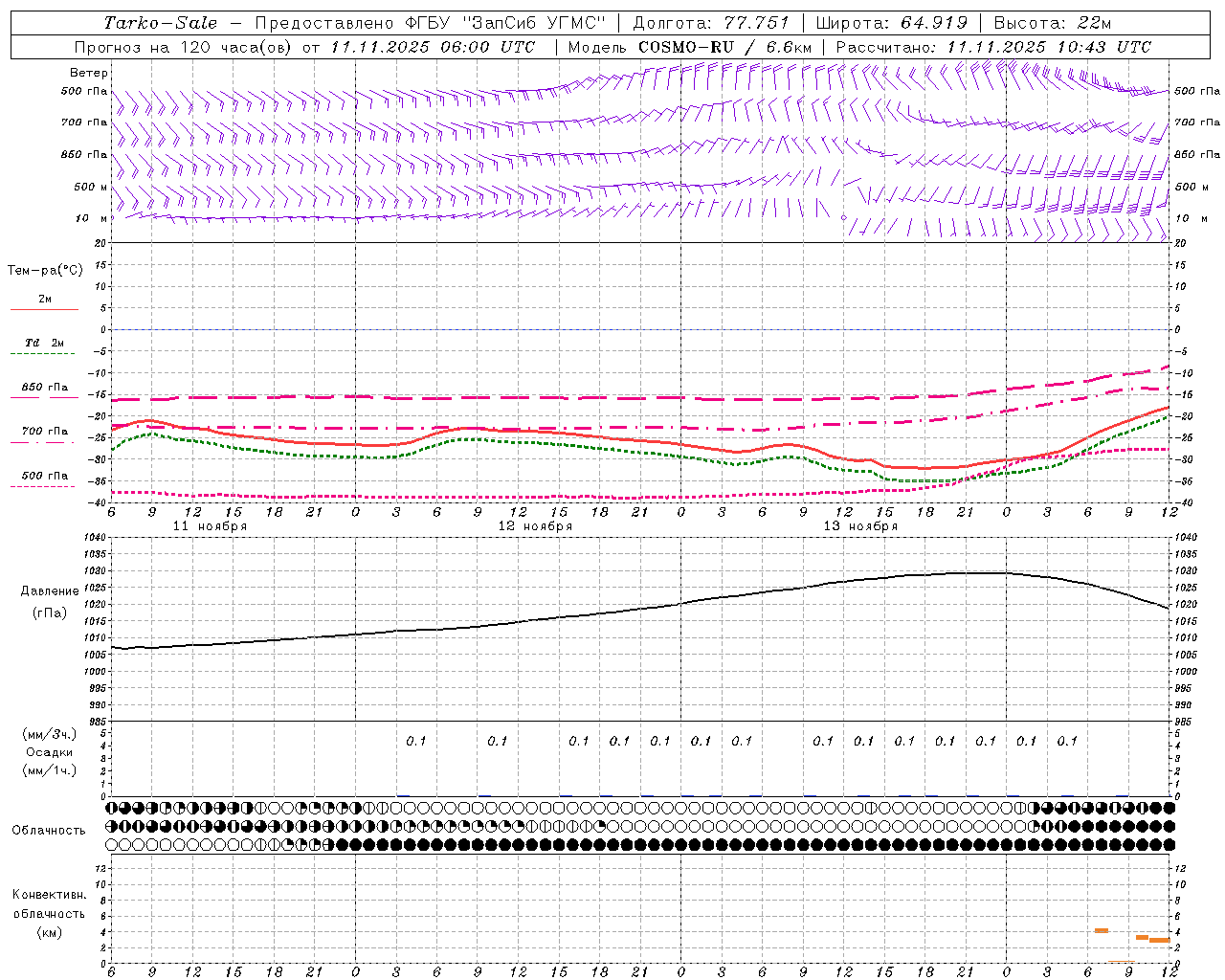Select the 'Высота: 22м' elevation text
The image size is (1225, 980).
1053,23
